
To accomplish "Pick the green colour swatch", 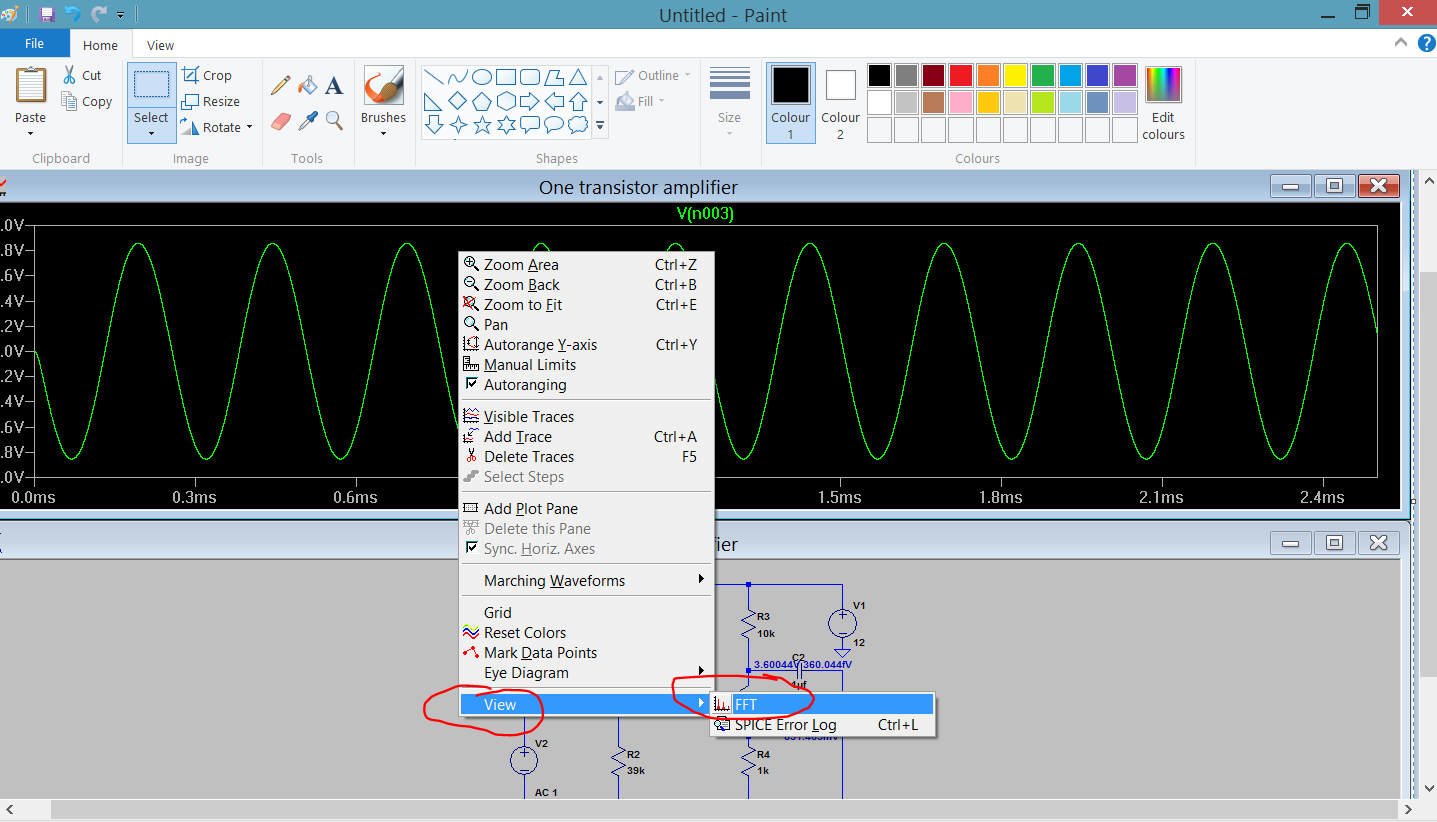I will coord(1043,76).
